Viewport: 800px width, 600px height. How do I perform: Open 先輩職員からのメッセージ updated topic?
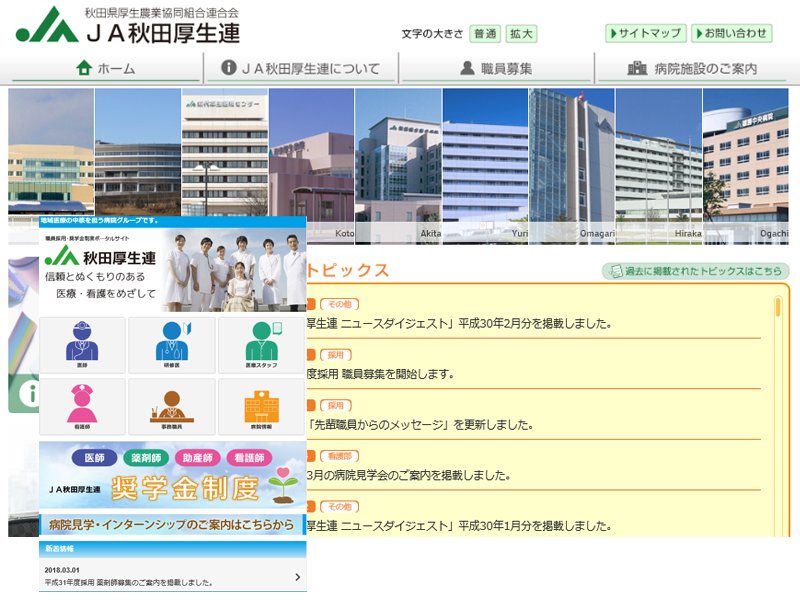point(419,424)
